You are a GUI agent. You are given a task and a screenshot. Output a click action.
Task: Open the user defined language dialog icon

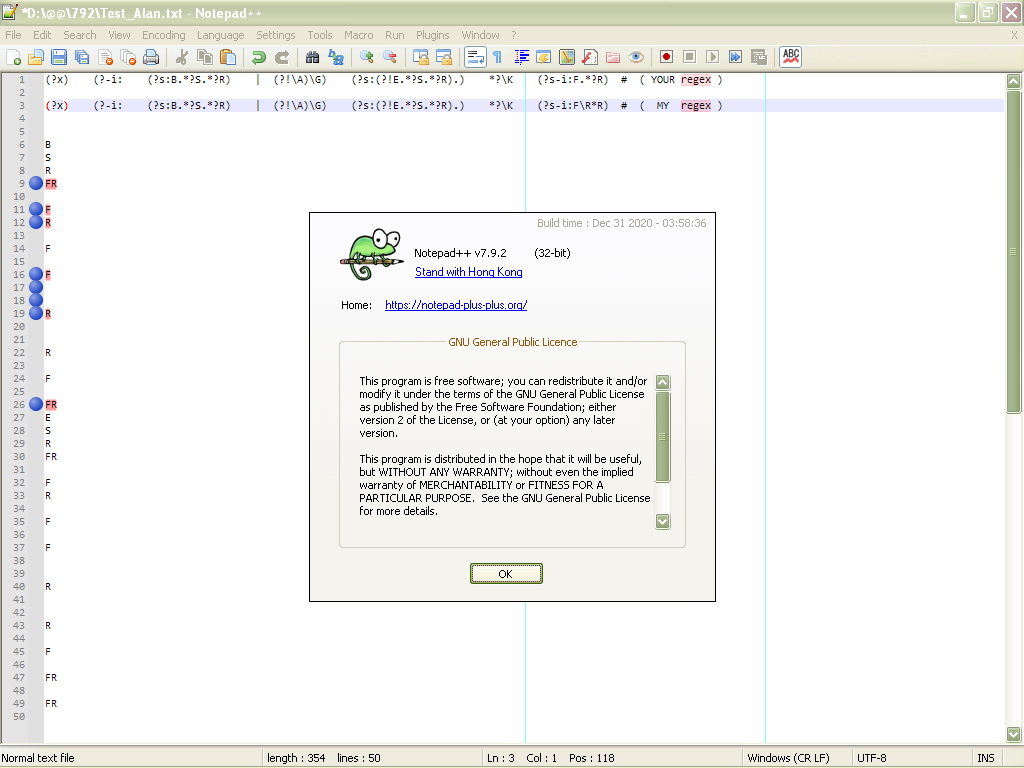point(543,57)
